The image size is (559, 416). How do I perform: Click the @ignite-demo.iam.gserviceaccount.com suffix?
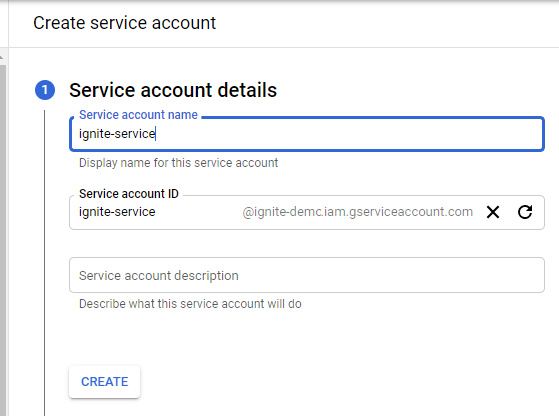[358, 212]
